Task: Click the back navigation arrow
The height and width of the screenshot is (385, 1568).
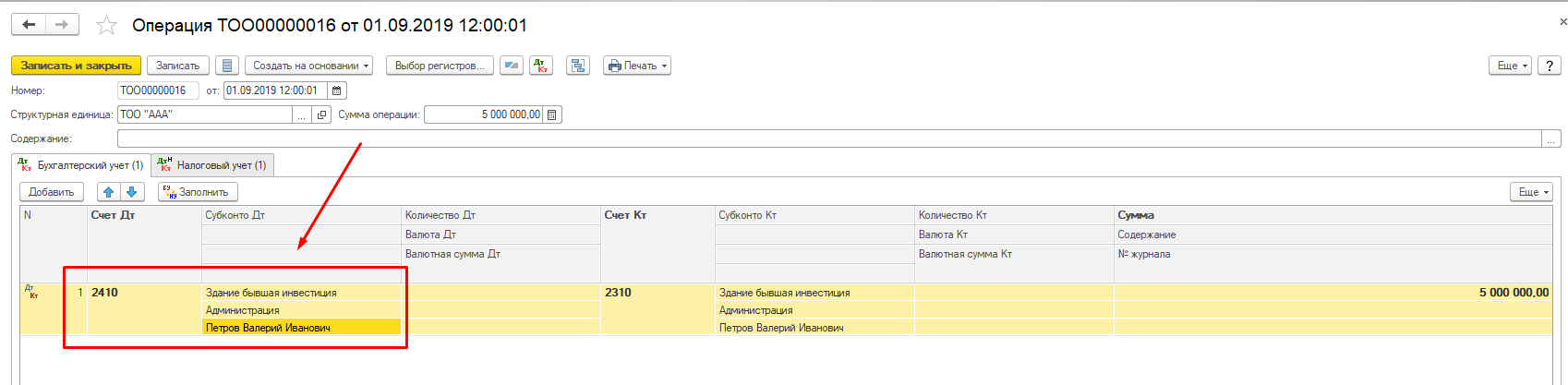Action: coord(29,25)
